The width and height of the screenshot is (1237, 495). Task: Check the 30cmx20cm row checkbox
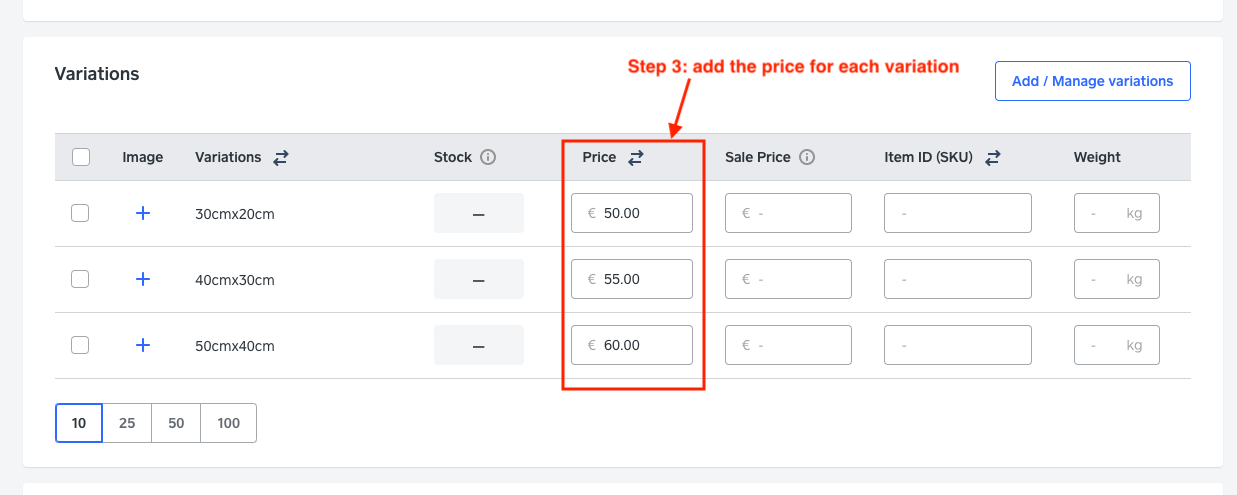(x=81, y=213)
